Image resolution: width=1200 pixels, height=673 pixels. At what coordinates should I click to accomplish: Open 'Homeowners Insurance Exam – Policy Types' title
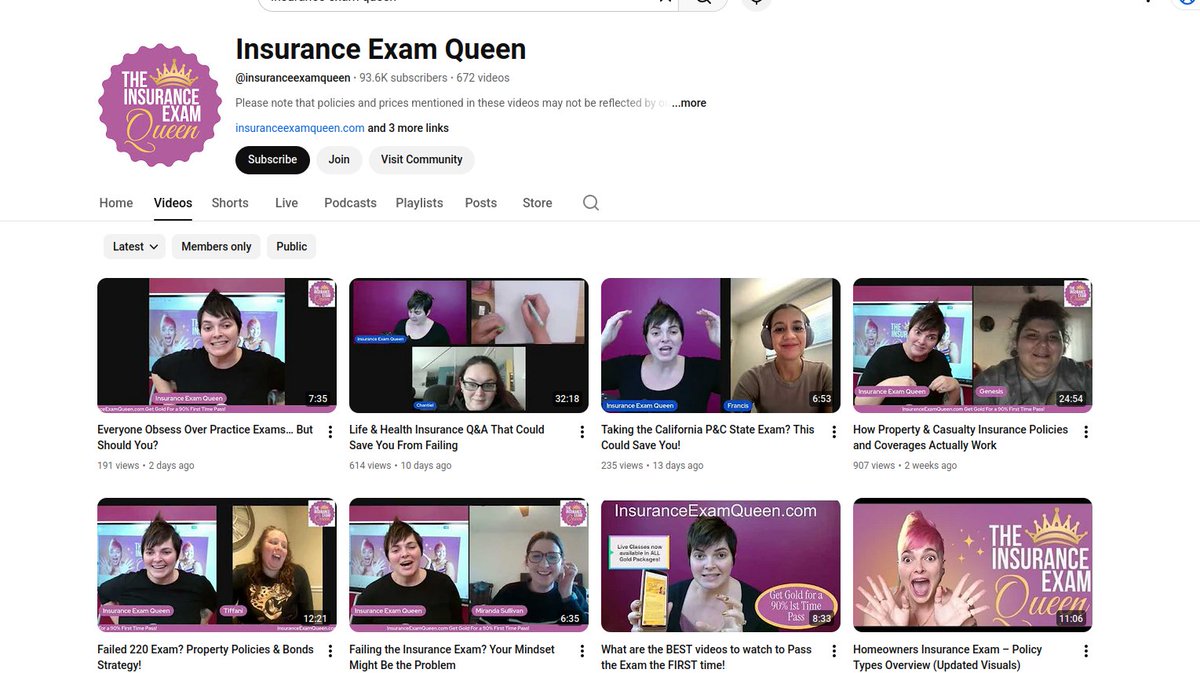pos(947,657)
